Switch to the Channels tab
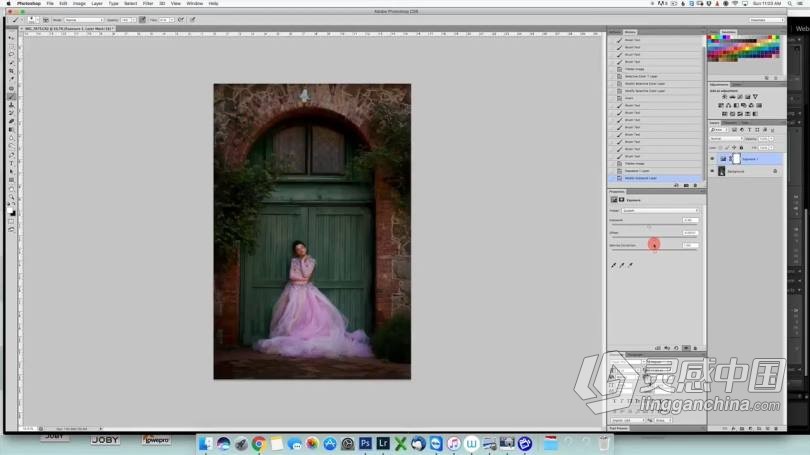Screen dimensions: 810x455 click(730, 123)
